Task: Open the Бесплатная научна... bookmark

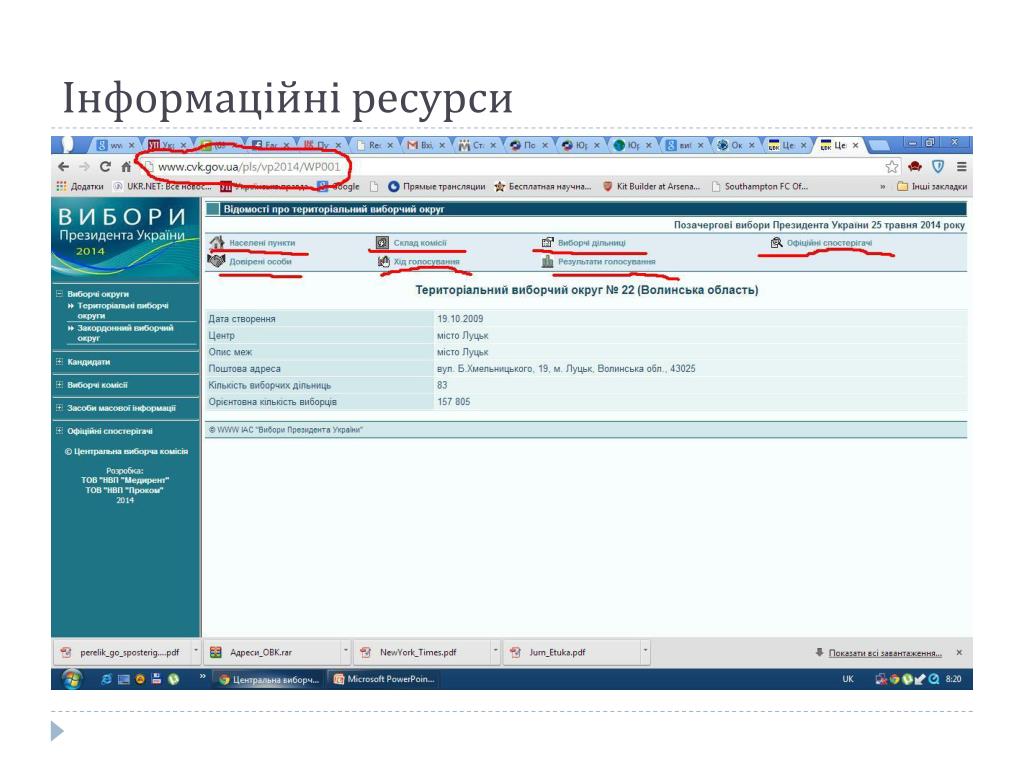Action: (x=543, y=186)
